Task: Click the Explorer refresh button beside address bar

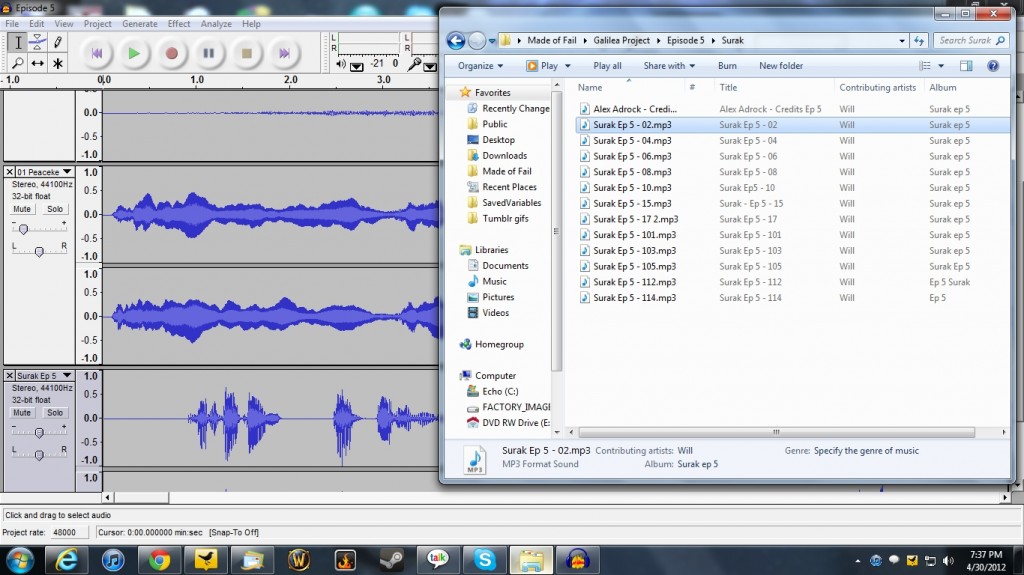Action: click(x=919, y=41)
